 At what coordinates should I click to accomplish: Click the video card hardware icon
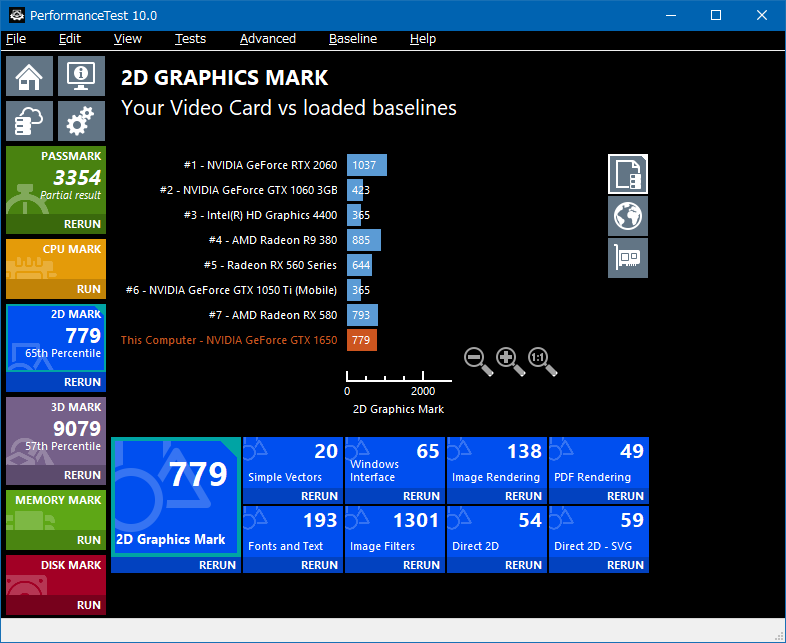pos(628,258)
